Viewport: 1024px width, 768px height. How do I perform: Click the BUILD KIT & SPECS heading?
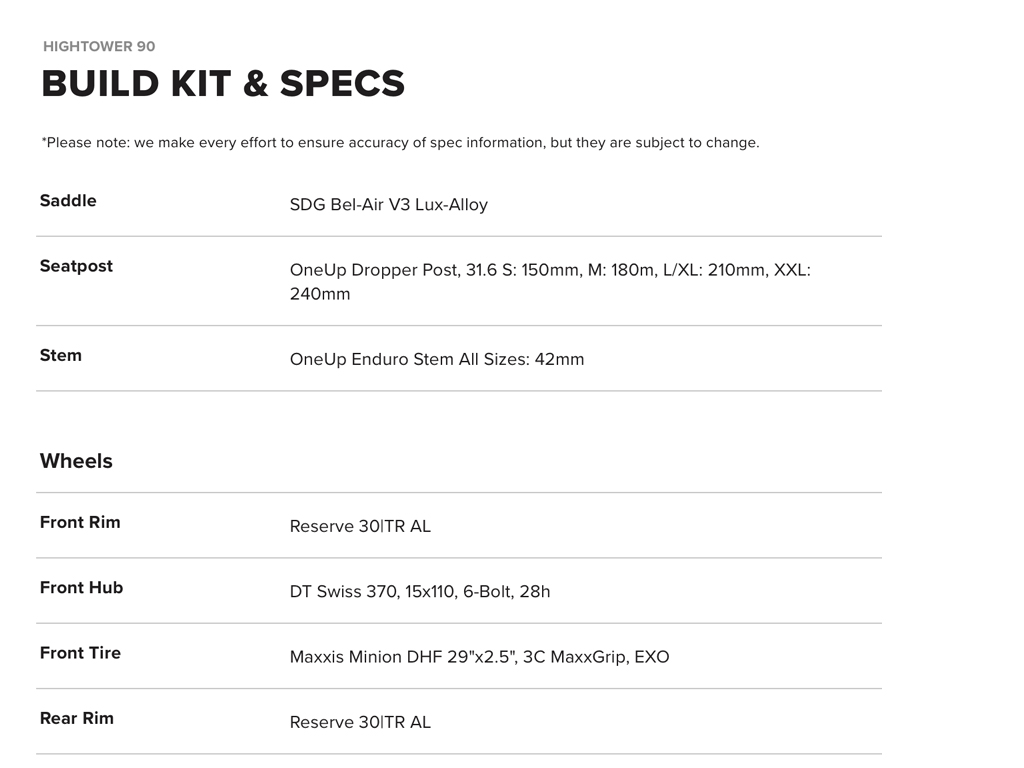[x=223, y=84]
